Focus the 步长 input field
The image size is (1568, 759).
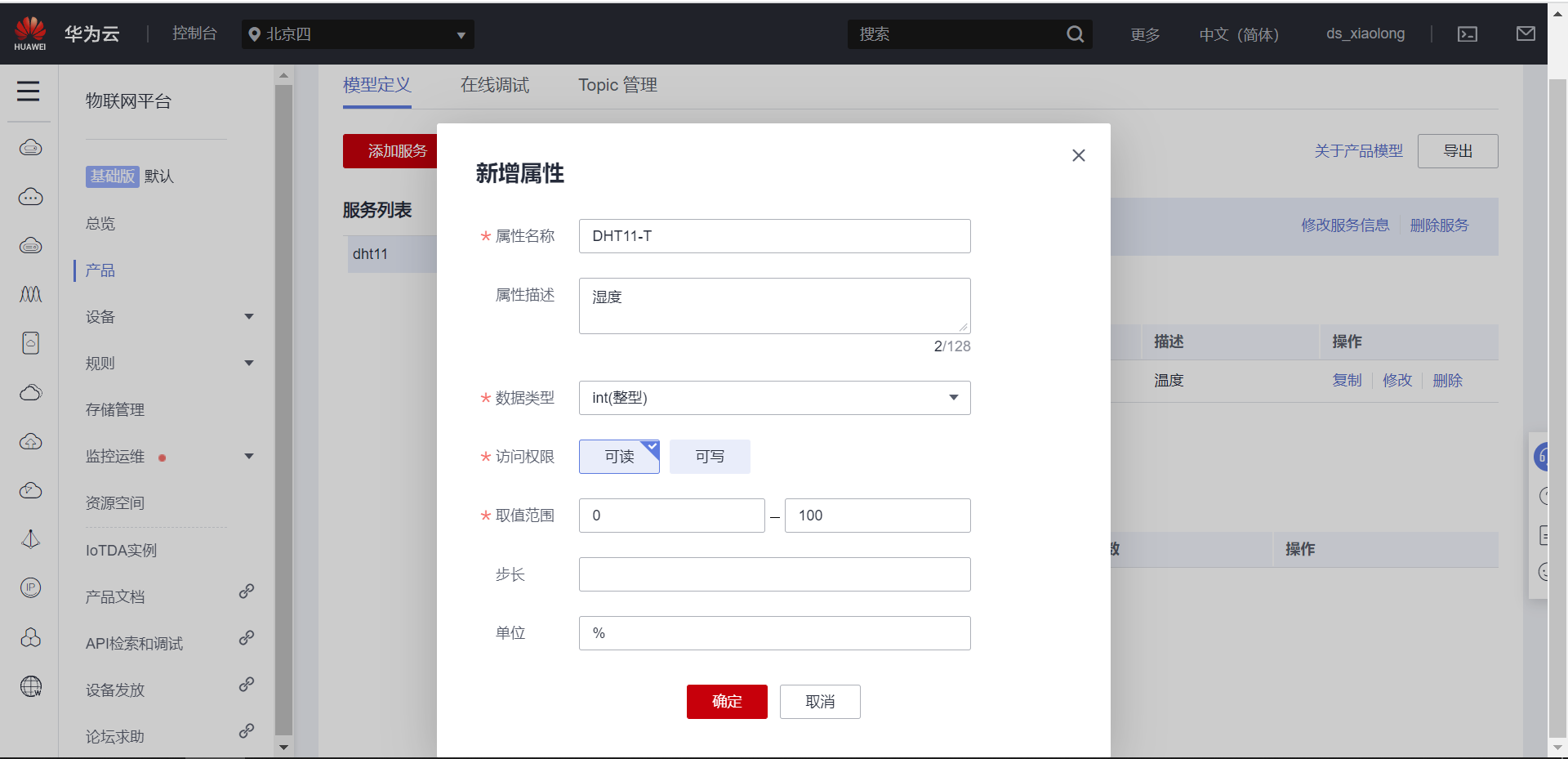(774, 574)
